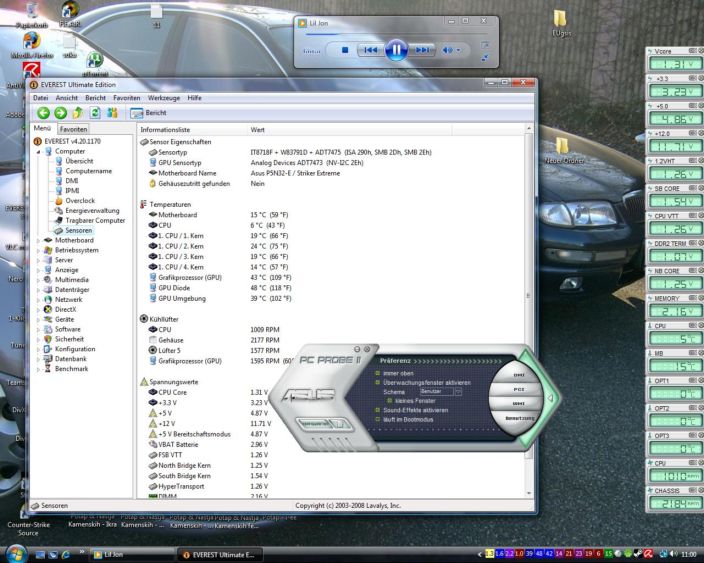Screen dimensions: 704x563
Task: Skip to next track in media player
Action: pos(423,48)
